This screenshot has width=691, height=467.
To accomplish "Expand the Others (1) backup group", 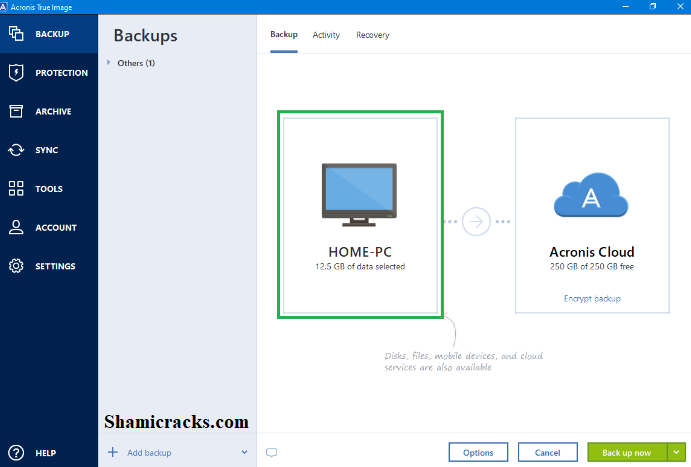I will click(x=108, y=63).
